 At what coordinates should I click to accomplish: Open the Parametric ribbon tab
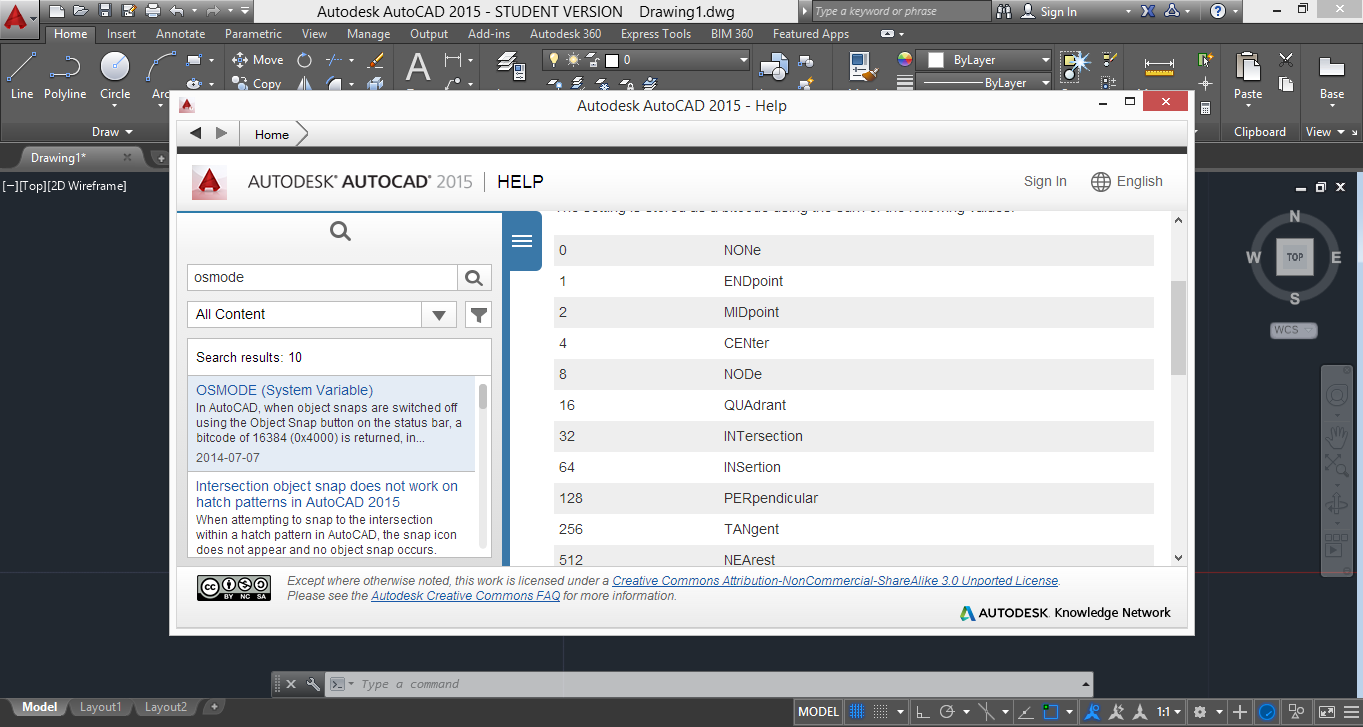pos(253,34)
